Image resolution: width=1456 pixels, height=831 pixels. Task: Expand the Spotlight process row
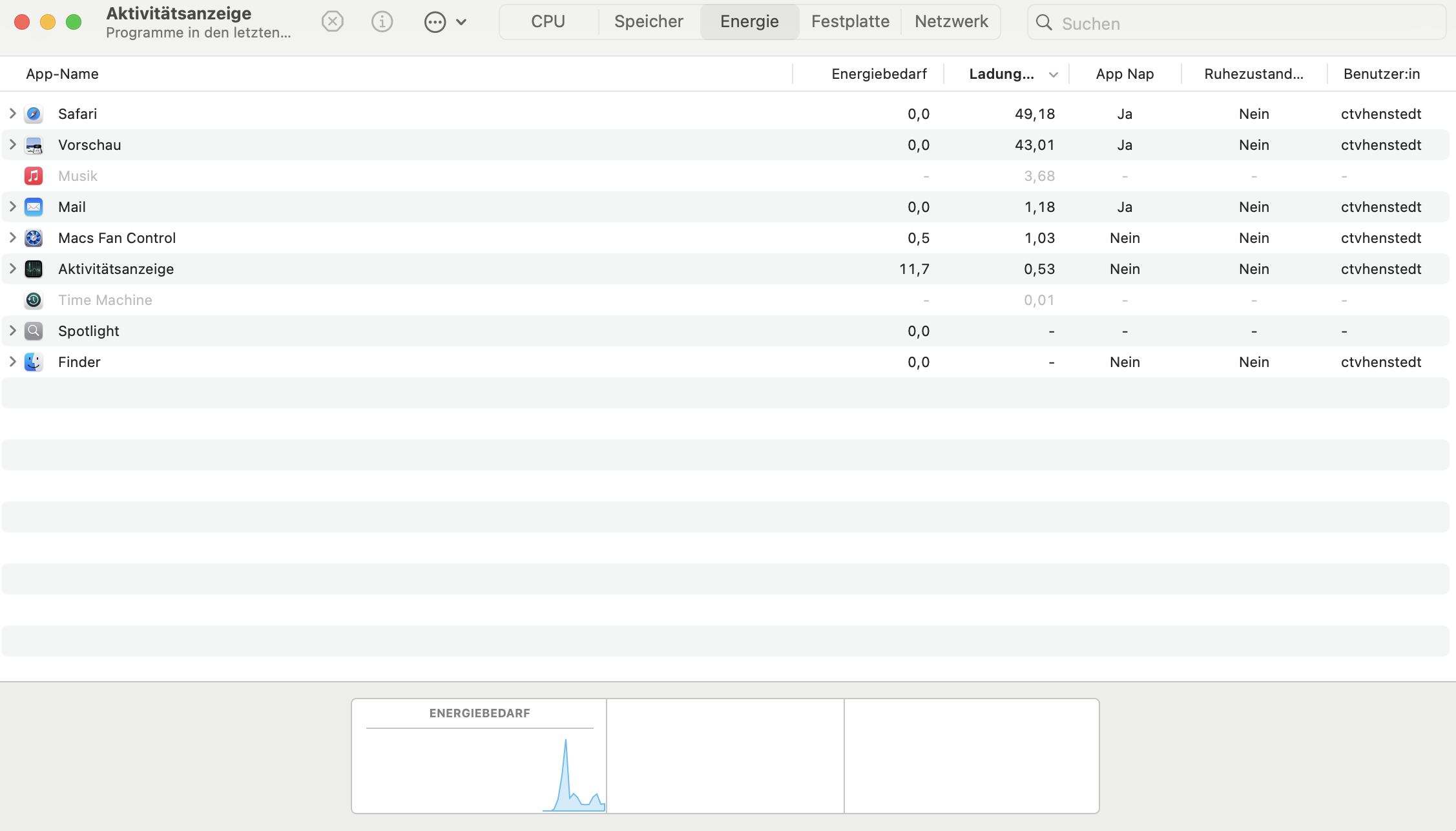click(x=12, y=331)
